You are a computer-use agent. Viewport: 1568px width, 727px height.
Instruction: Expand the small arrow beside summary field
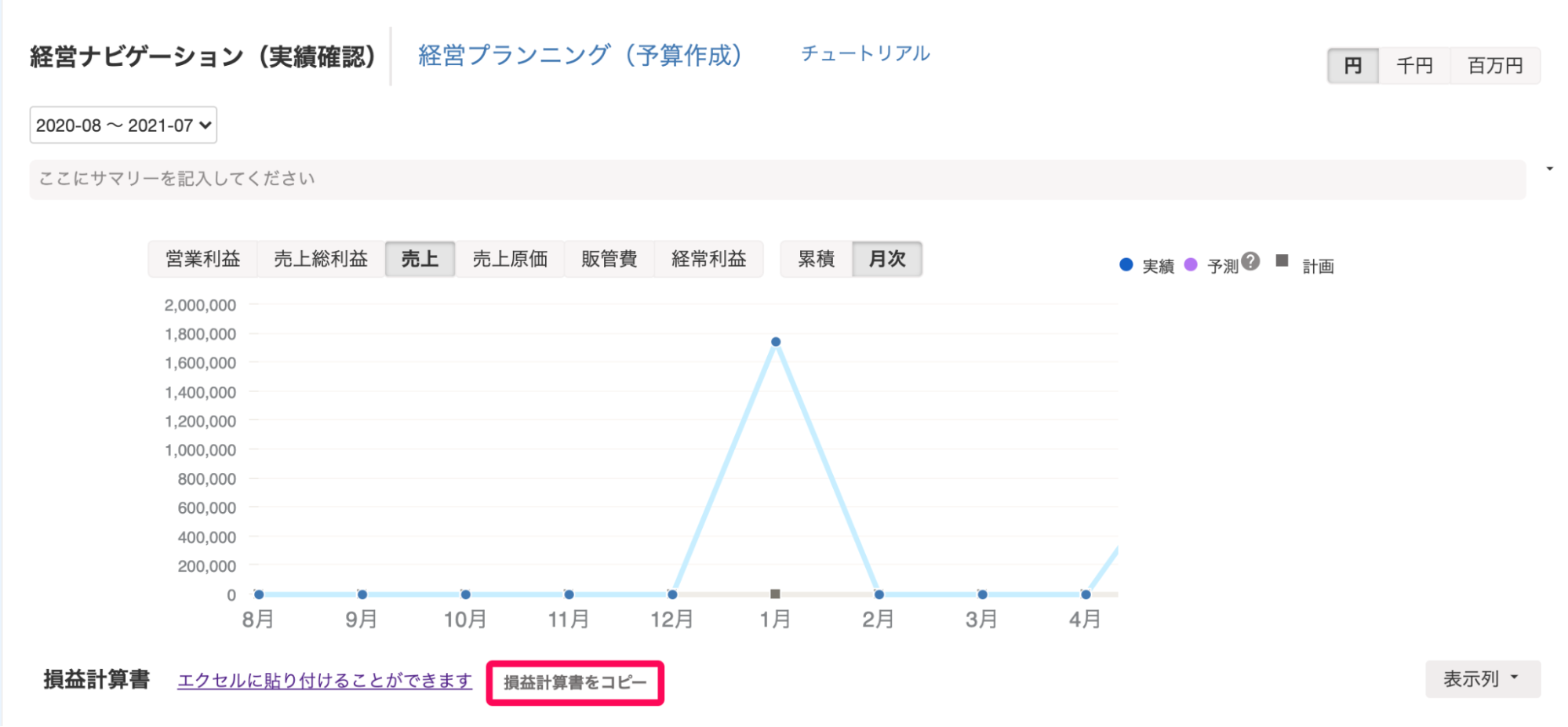click(1549, 169)
